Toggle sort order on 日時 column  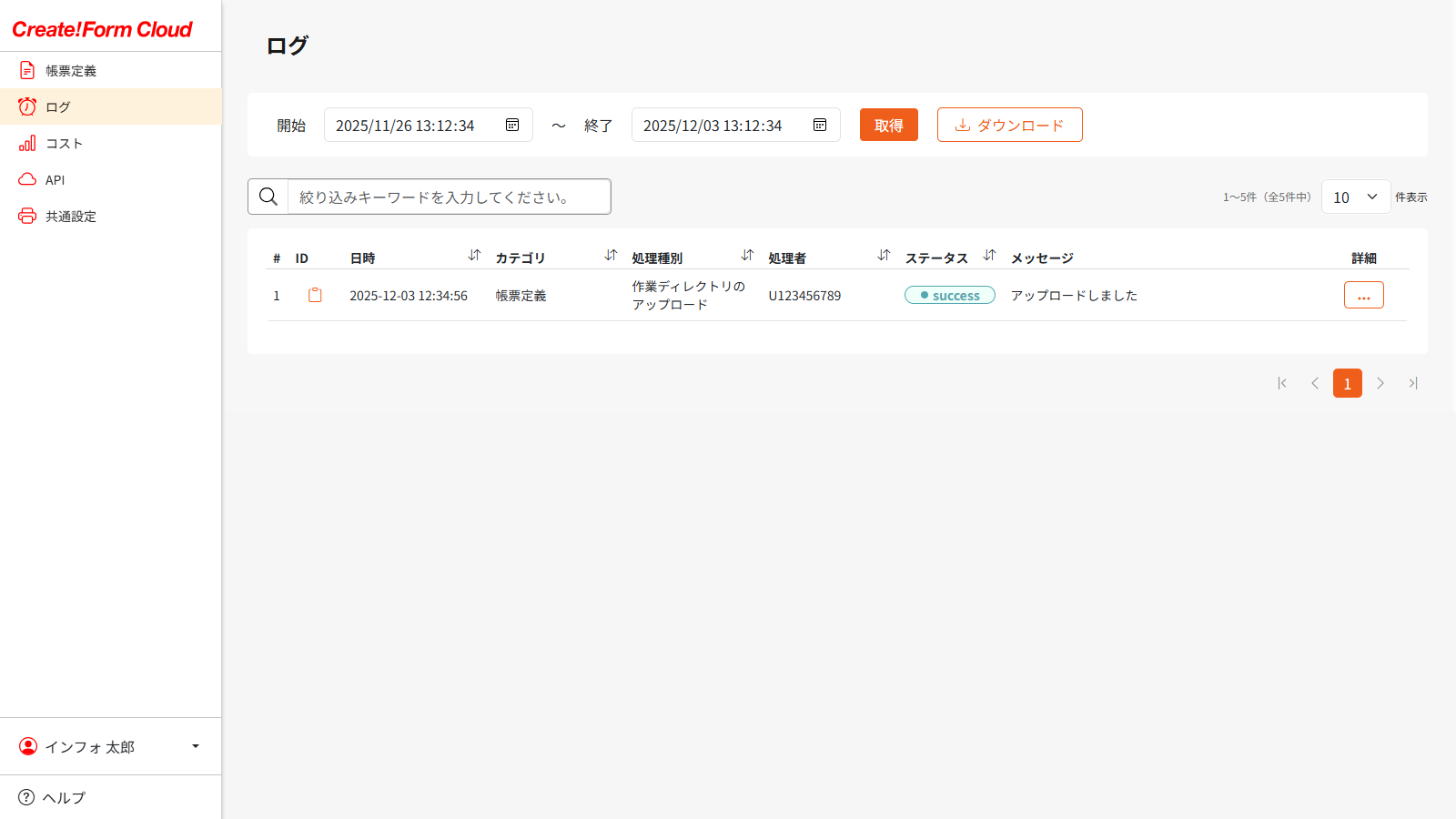474,256
